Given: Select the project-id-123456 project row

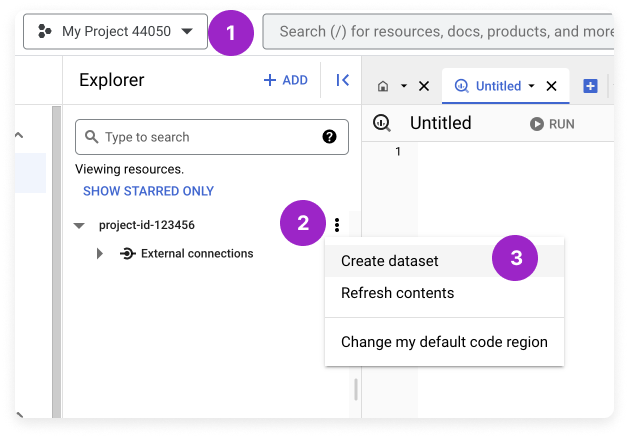Looking at the screenshot, I should (x=147, y=225).
